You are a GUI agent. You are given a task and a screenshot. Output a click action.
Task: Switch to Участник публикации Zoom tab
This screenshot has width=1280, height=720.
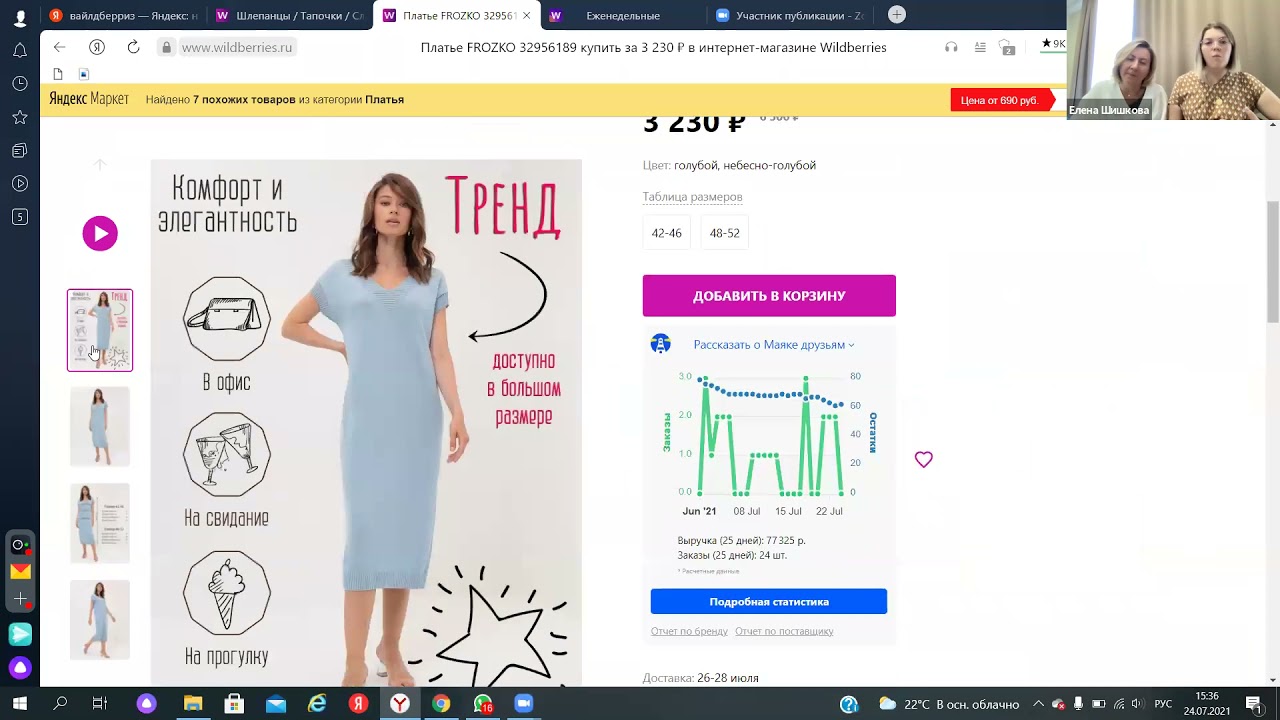(789, 15)
